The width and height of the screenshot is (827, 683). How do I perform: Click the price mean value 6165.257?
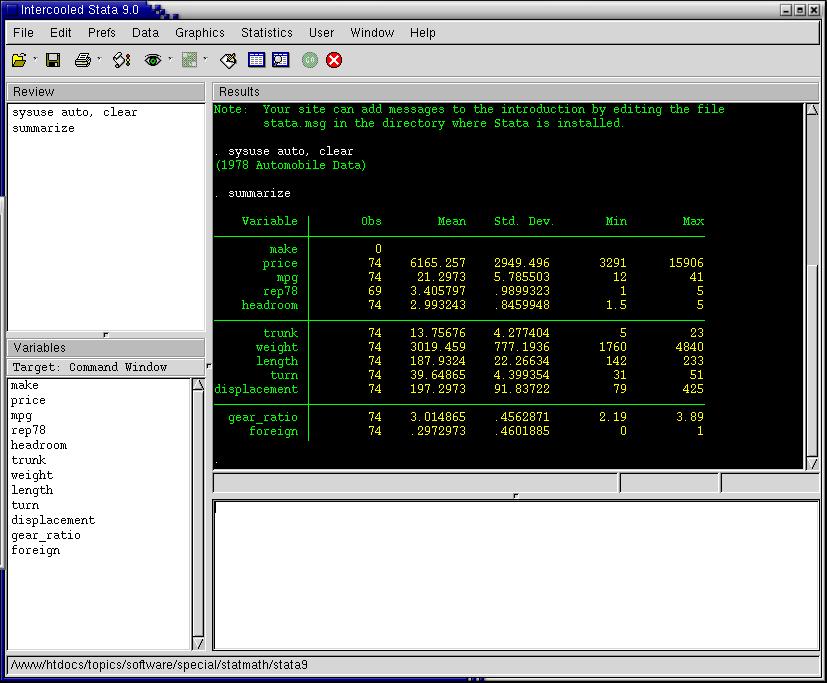click(x=438, y=263)
